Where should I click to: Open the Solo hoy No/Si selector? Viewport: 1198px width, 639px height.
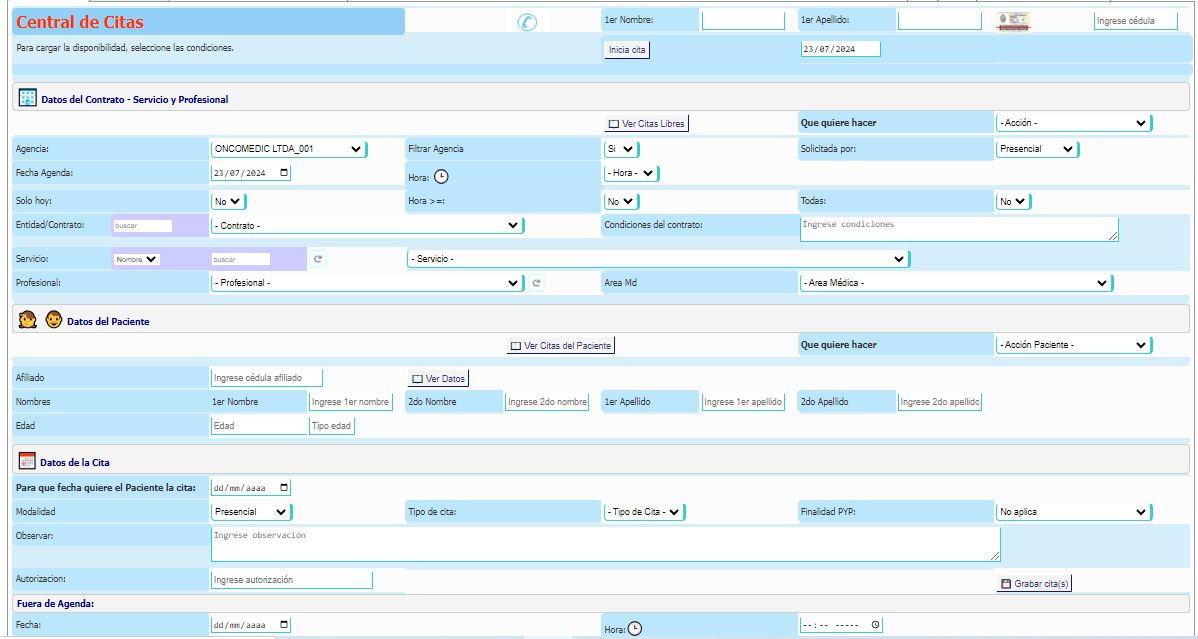(228, 201)
